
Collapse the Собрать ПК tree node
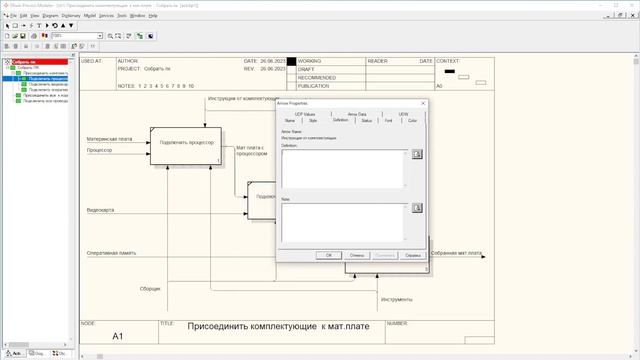8,68
